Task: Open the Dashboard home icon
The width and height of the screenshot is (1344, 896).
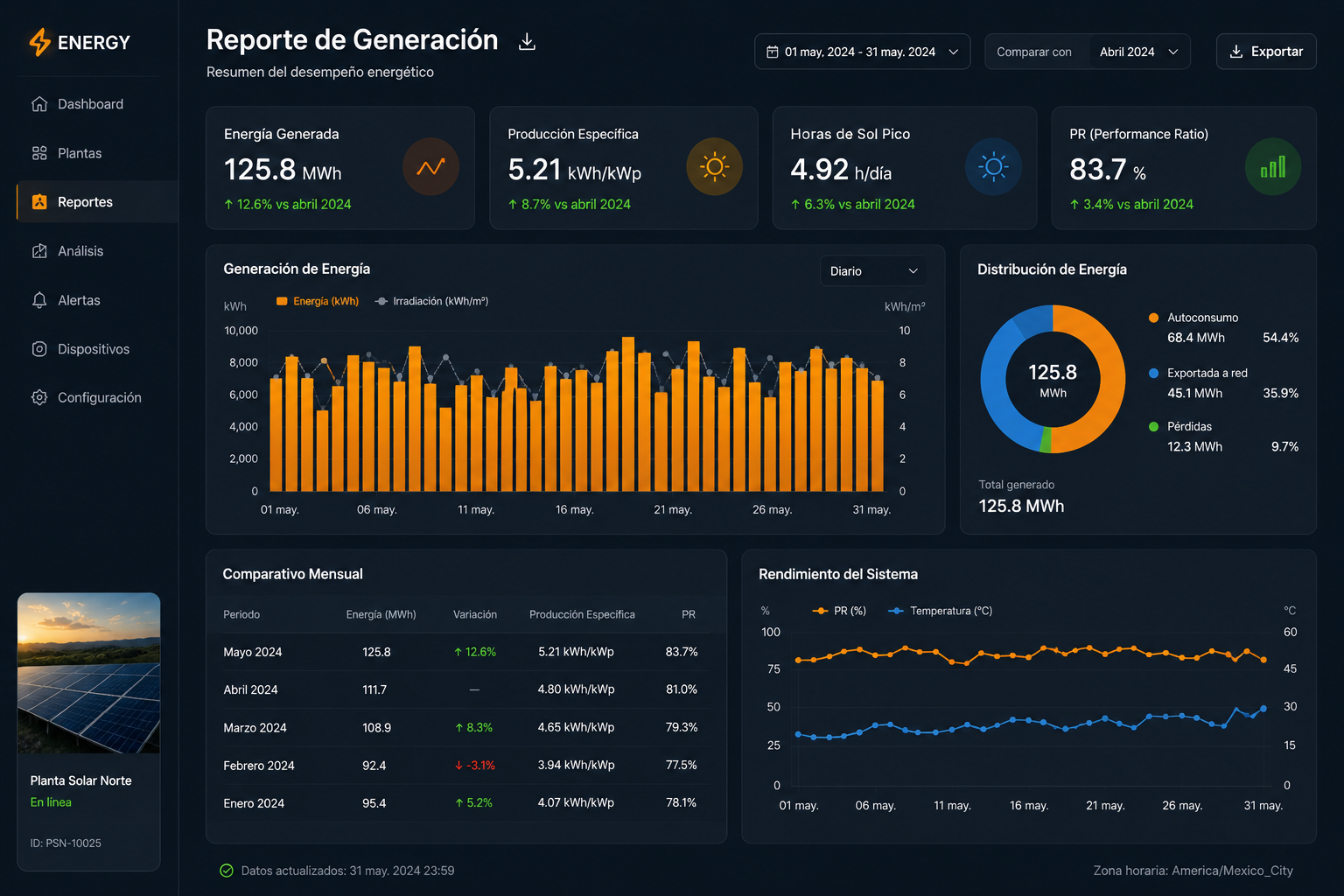Action: tap(39, 104)
